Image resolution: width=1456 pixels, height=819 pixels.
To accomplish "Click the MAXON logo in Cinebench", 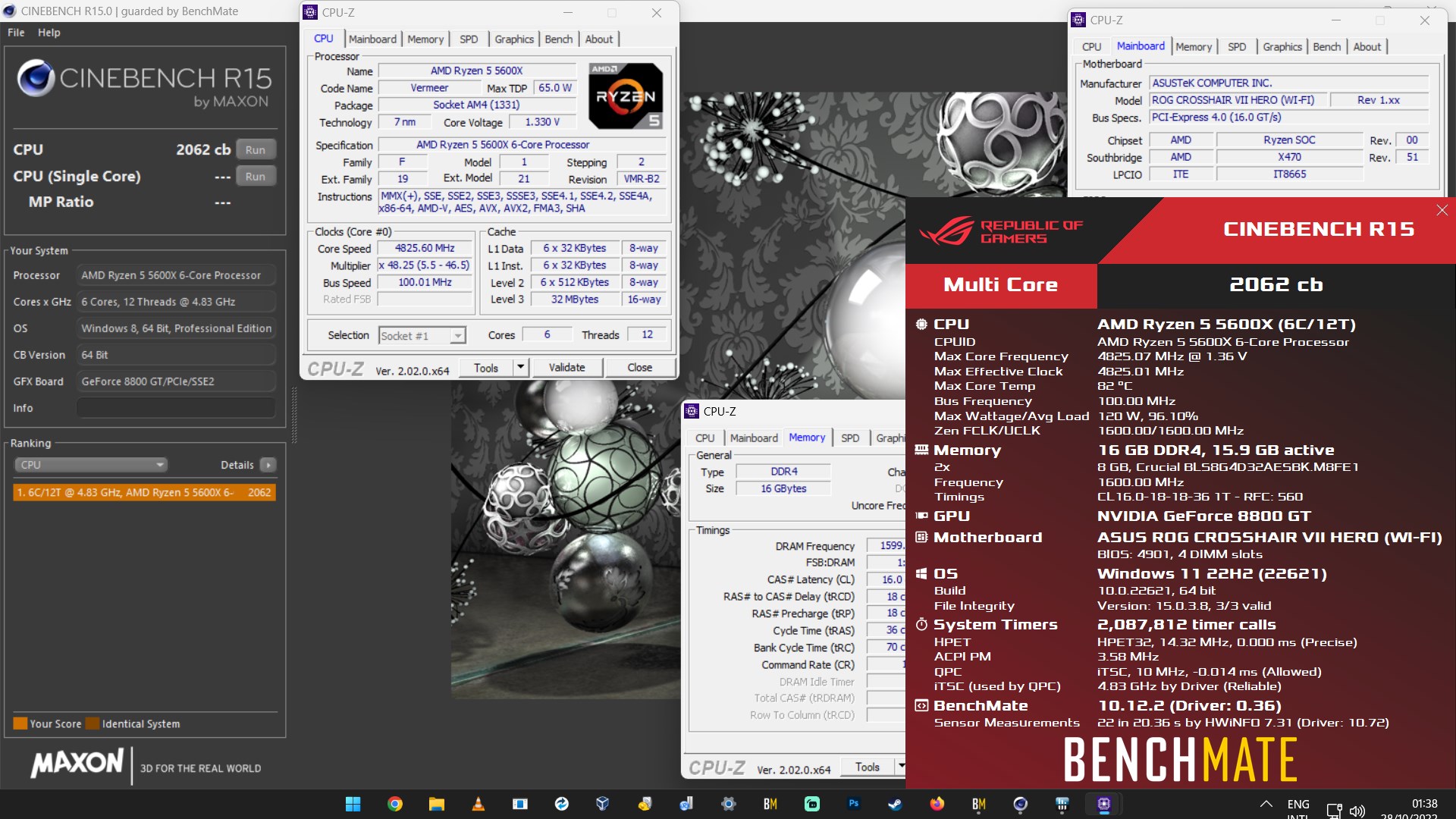I will click(x=77, y=763).
